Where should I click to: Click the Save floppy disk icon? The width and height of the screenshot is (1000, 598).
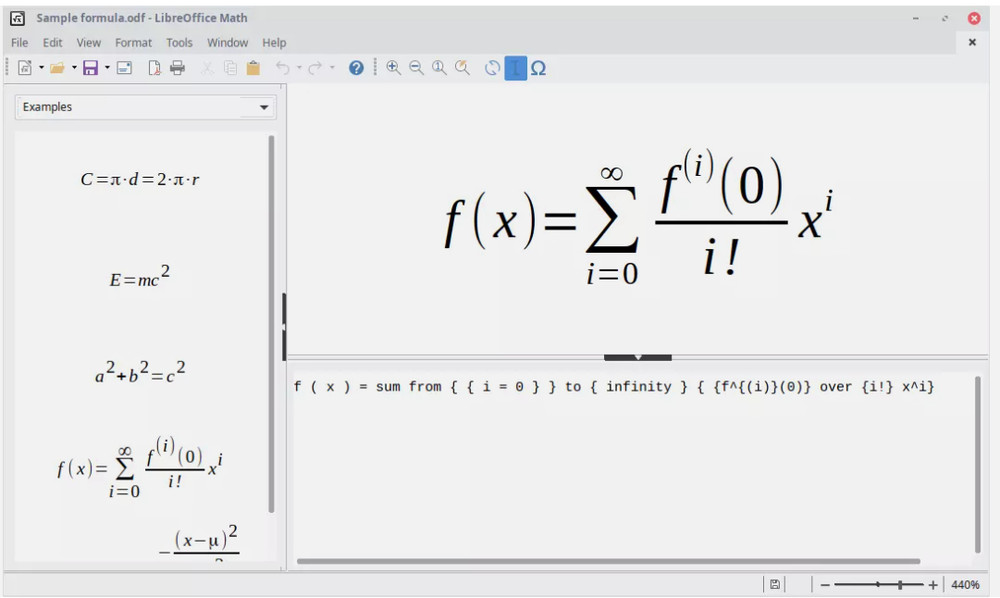click(90, 68)
